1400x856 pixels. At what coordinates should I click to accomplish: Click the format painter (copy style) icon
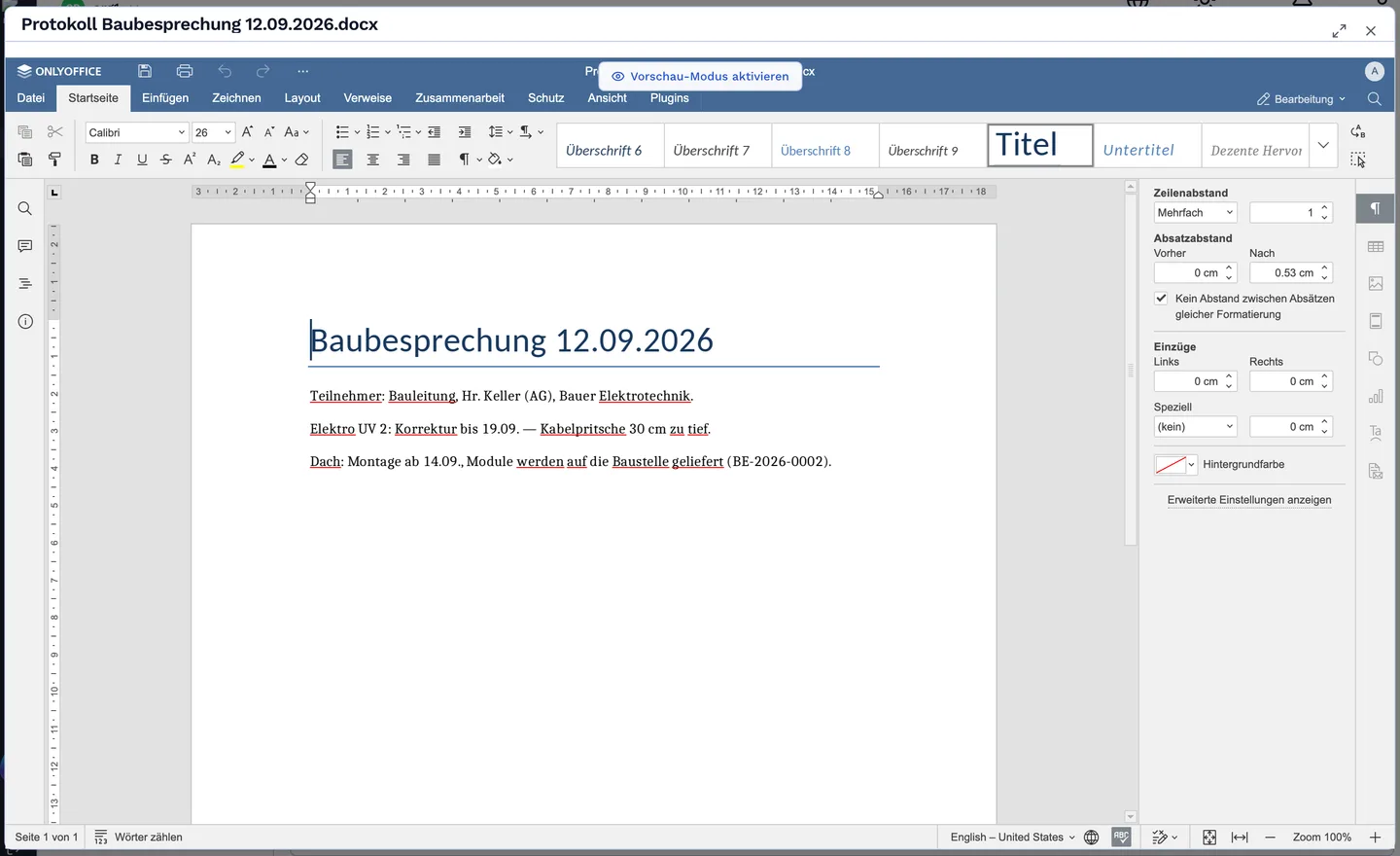(54, 160)
